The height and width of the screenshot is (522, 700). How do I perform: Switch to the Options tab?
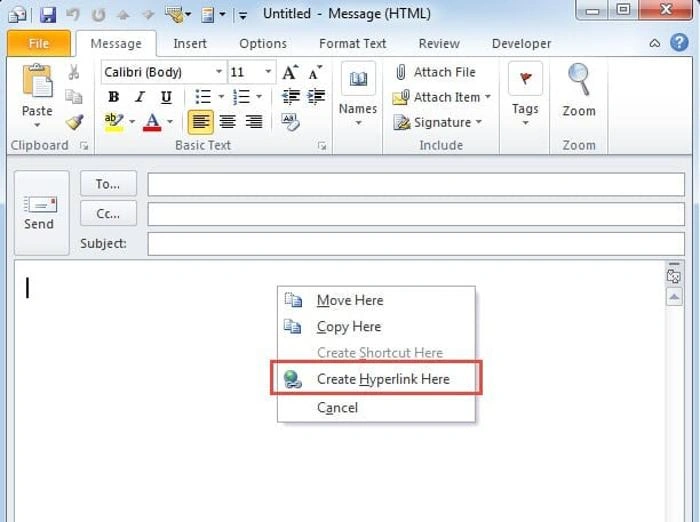pos(263,43)
